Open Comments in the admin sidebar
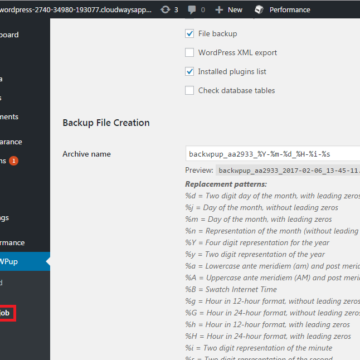The image size is (360, 360). [x=9, y=117]
